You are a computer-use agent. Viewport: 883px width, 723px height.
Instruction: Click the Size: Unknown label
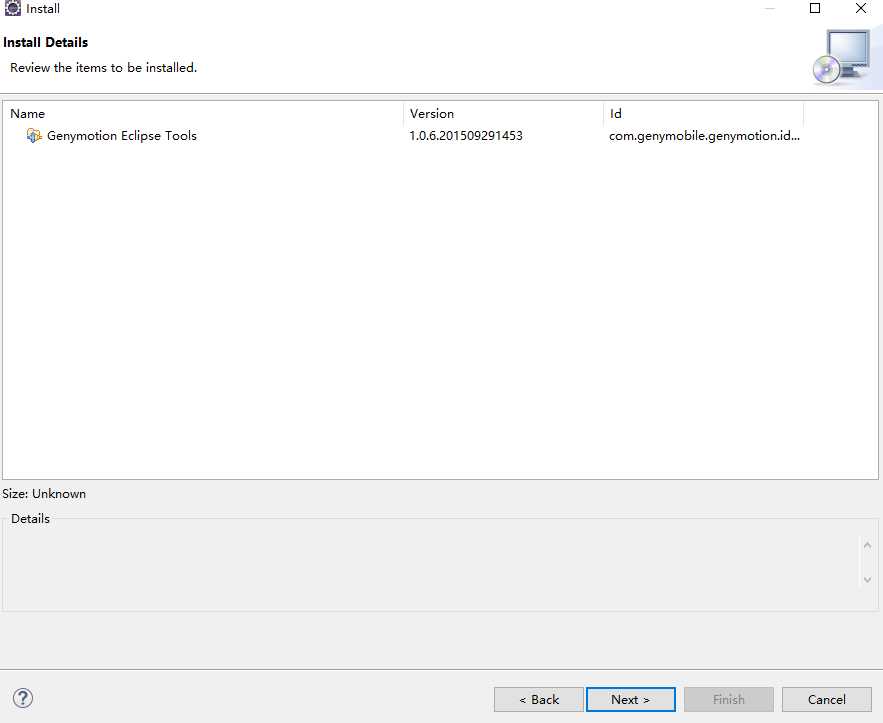[44, 494]
